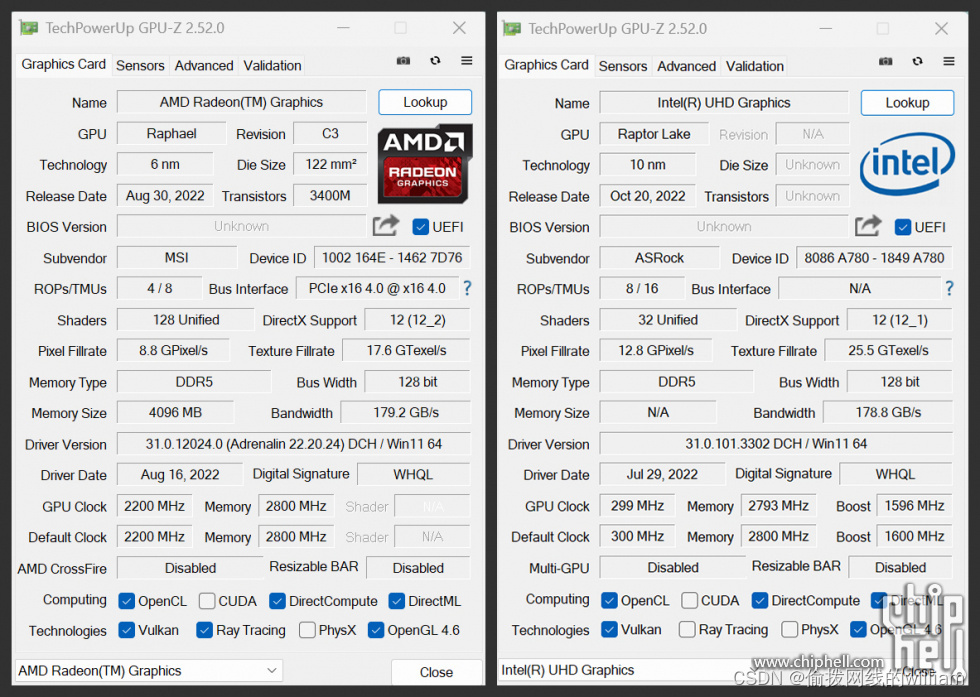This screenshot has width=980, height=697.
Task: Click the Intel(R) UHD Graphics name field
Action: 724,103
